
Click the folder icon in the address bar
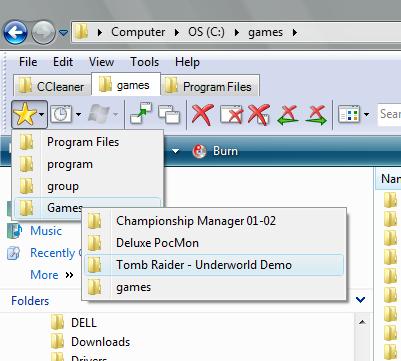pyautogui.click(x=81, y=32)
